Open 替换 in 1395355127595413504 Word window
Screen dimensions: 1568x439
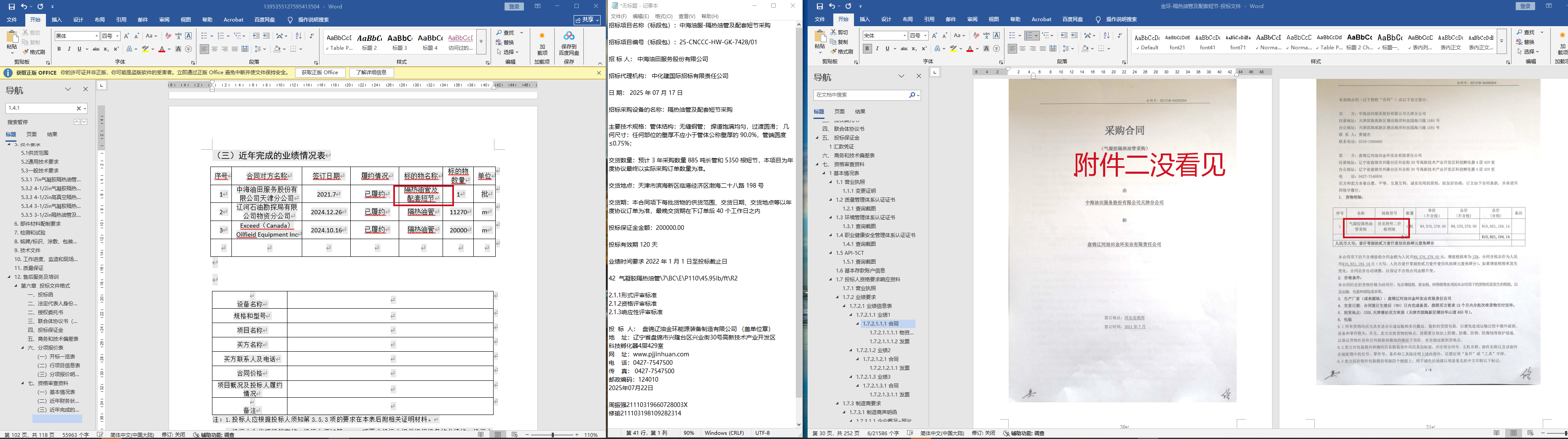tap(505, 43)
